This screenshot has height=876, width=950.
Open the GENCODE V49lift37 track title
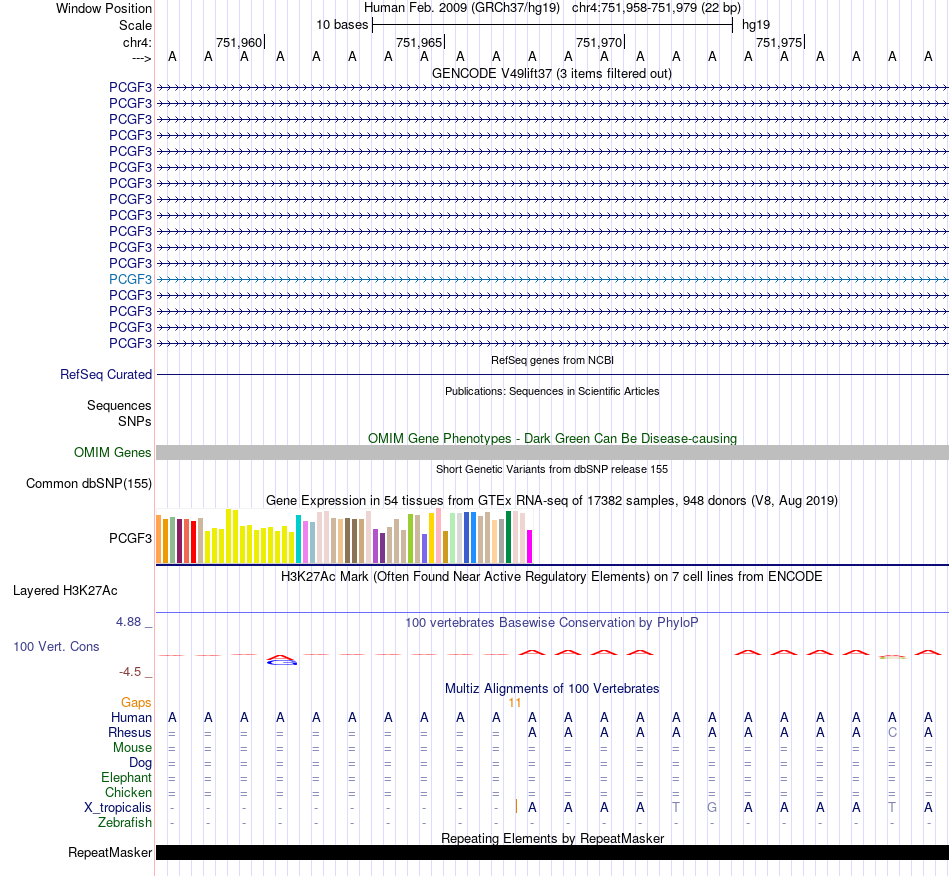[x=551, y=73]
